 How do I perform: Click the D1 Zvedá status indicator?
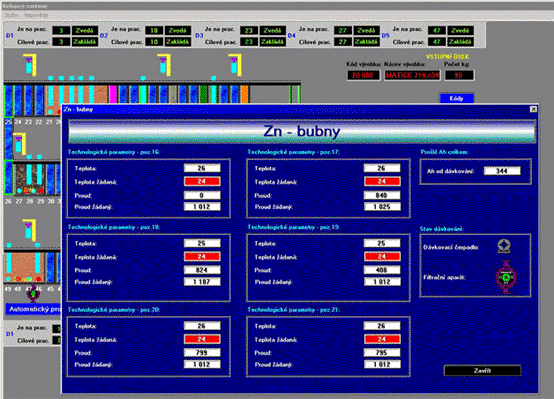coord(85,30)
